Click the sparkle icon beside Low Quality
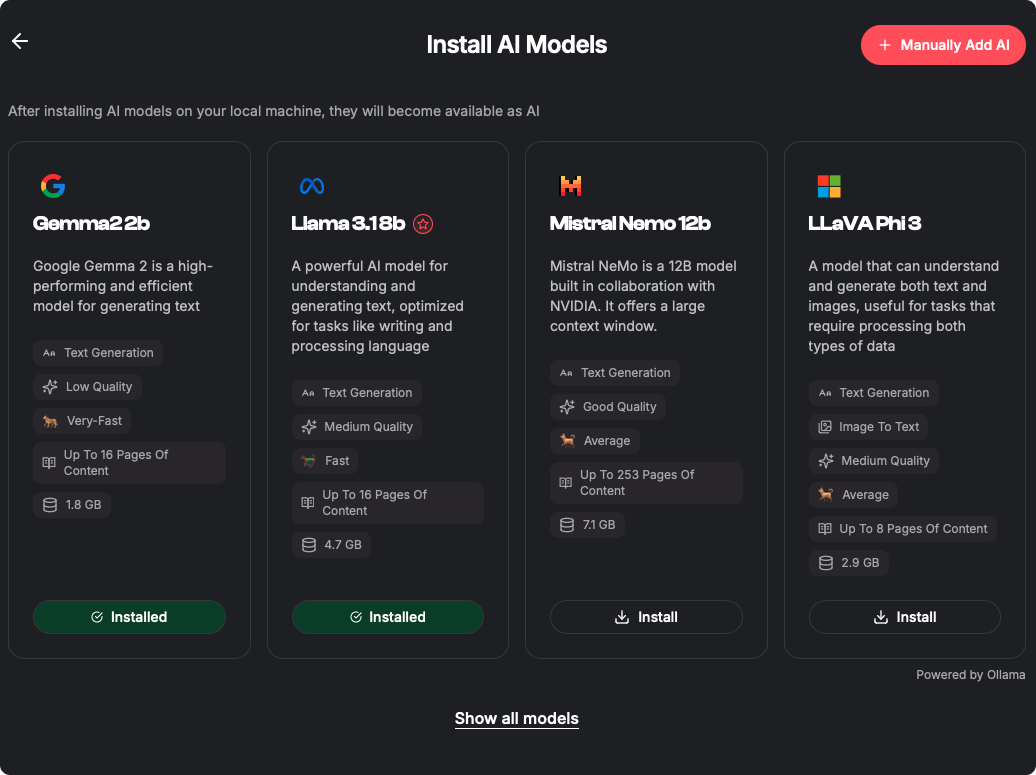The height and width of the screenshot is (775, 1036). [x=50, y=387]
